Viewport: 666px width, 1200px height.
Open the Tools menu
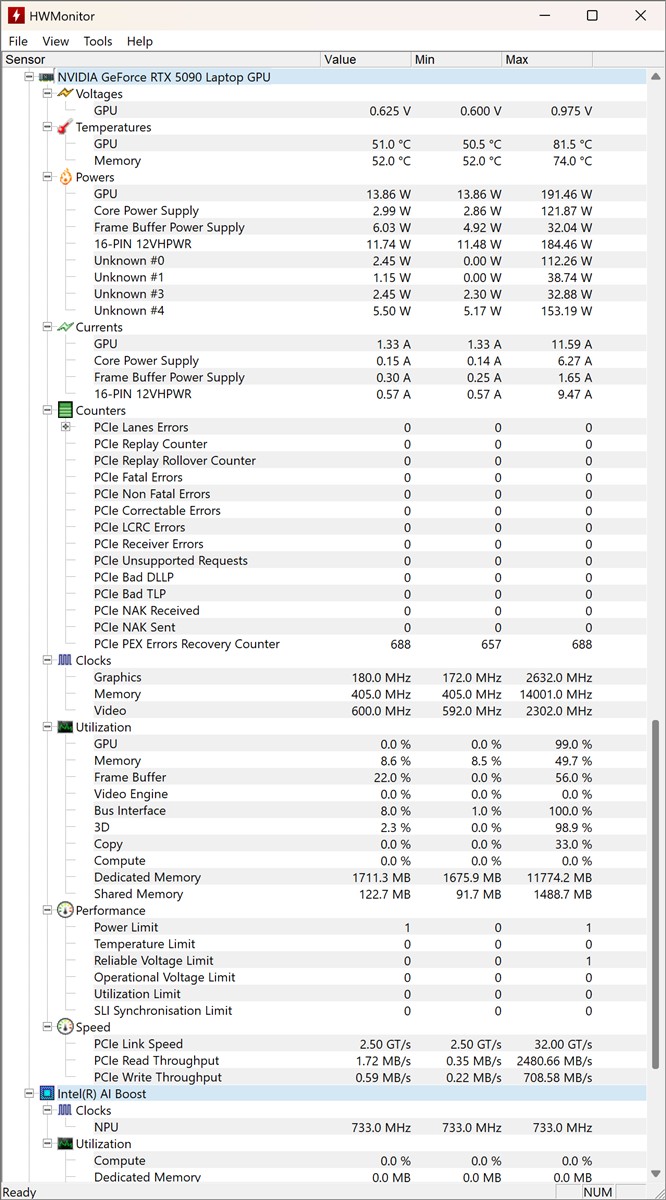(98, 41)
